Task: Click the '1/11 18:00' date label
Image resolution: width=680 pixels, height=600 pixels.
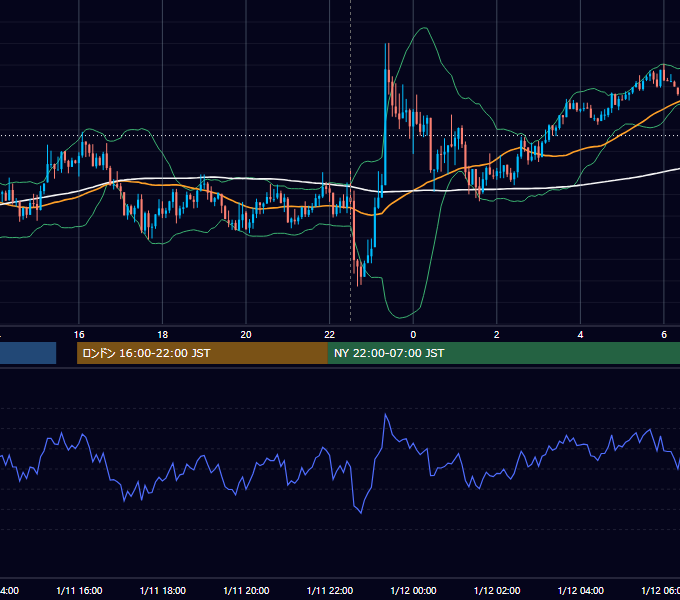Action: pyautogui.click(x=163, y=590)
